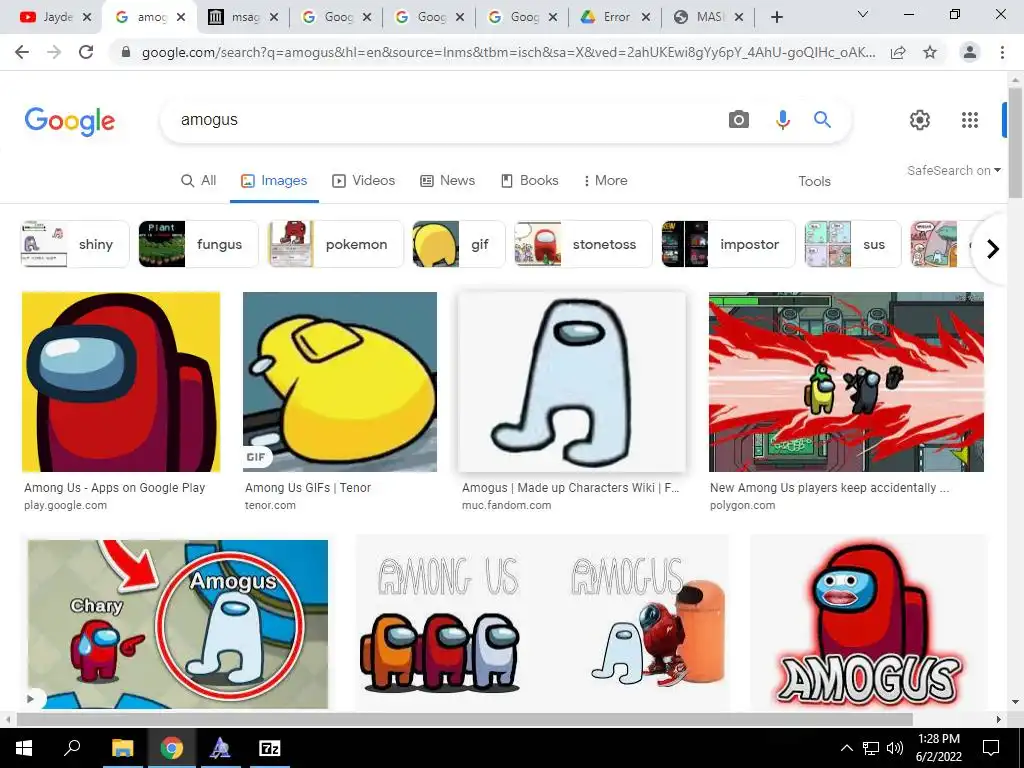Start voice search with microphone icon
This screenshot has width=1024, height=768.
(782, 120)
